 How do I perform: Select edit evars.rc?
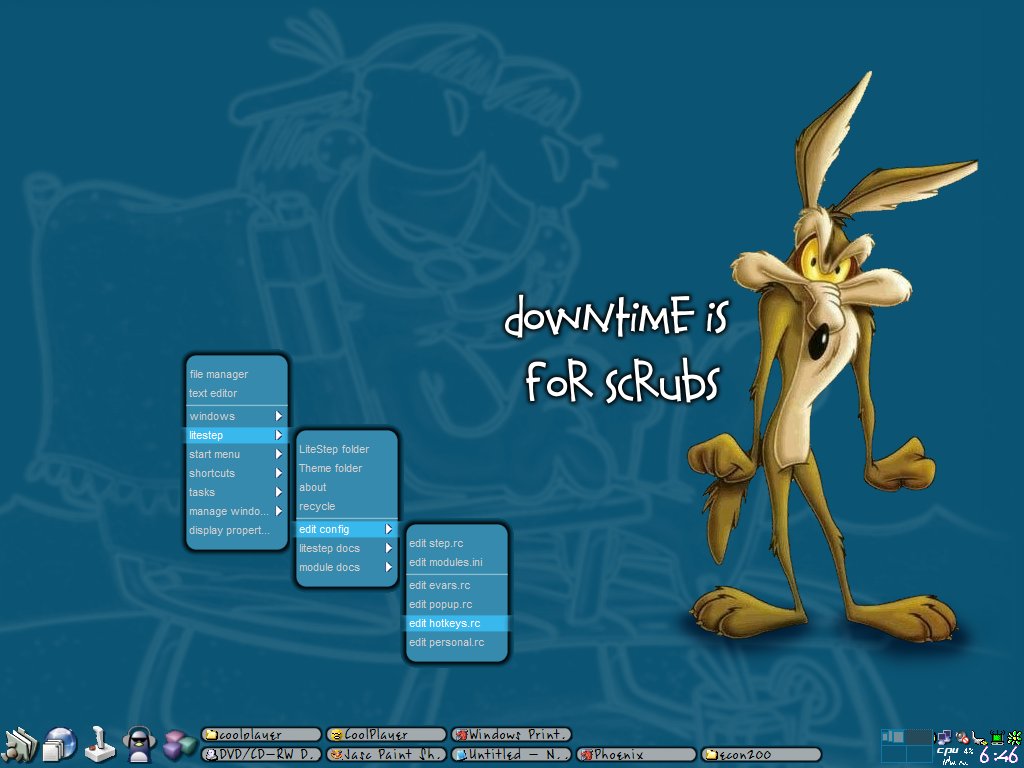[456, 585]
